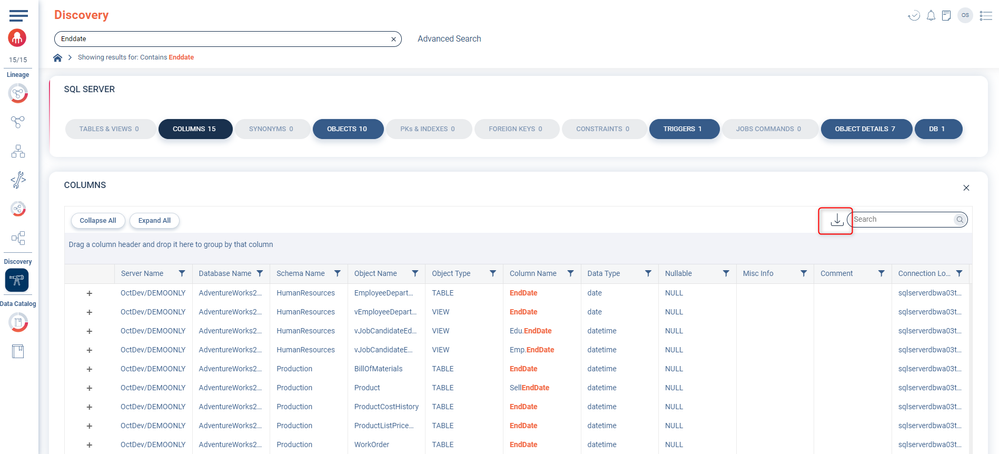Expand the EmployeeDepart... table row
The height and width of the screenshot is (454, 999).
89,294
